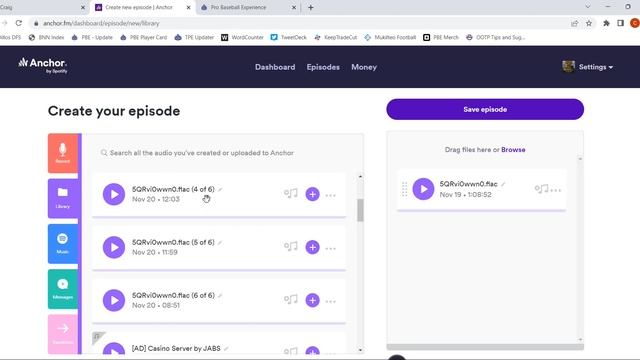640x360 pixels.
Task: Click the library list scrollbar thumb
Action: 360,210
